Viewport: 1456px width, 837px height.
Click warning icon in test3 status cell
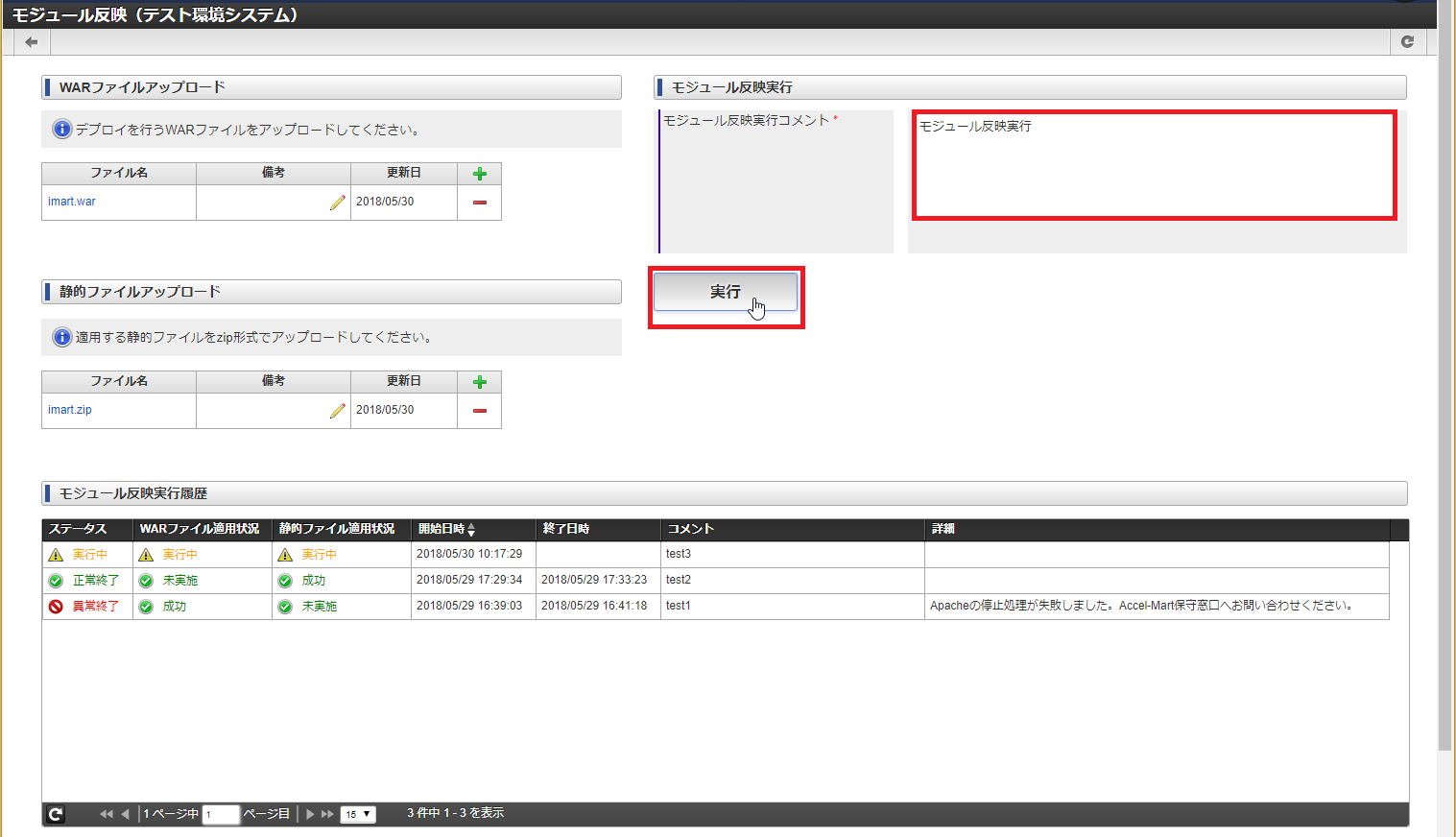[x=56, y=555]
